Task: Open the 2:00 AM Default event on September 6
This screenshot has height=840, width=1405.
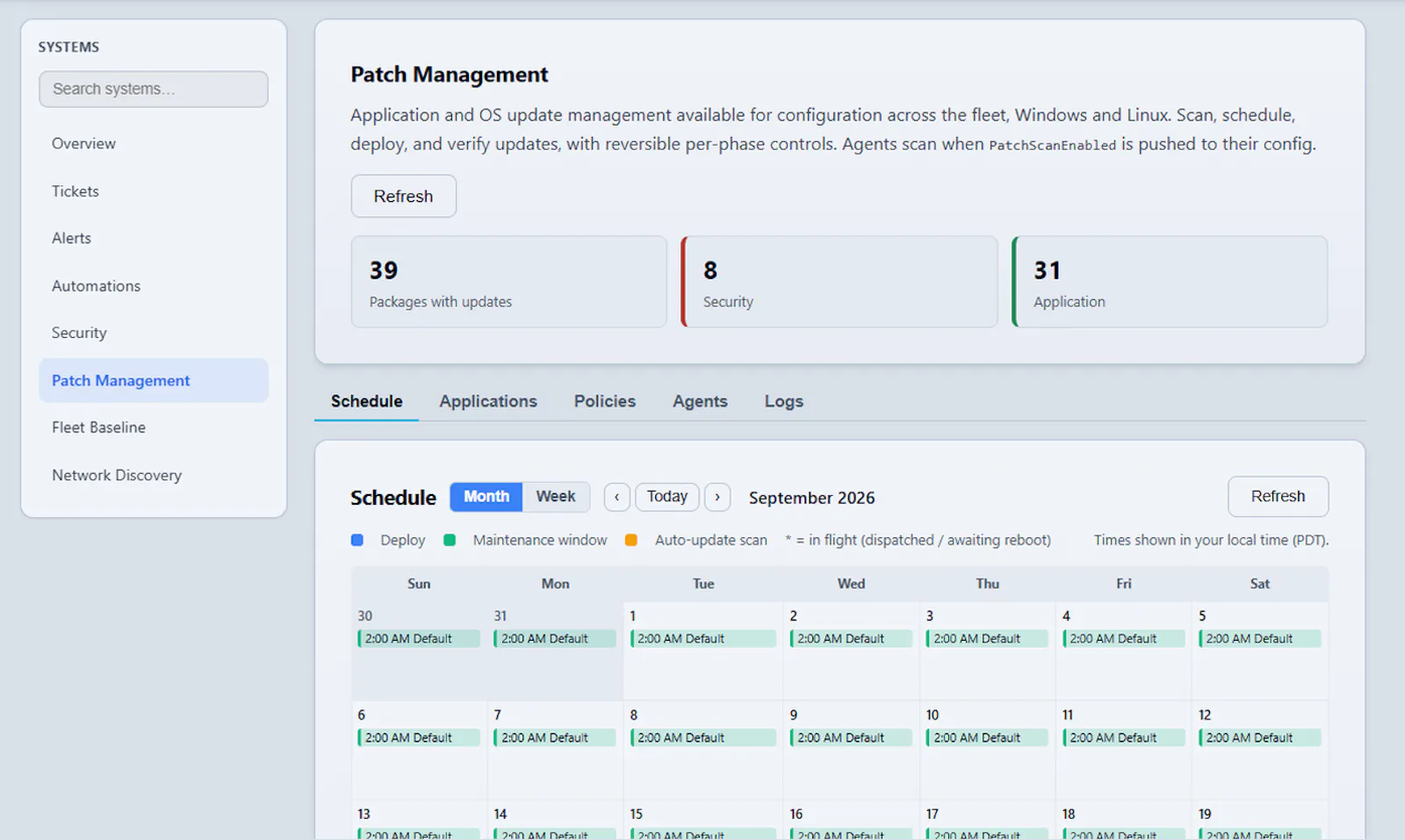Action: [419, 738]
